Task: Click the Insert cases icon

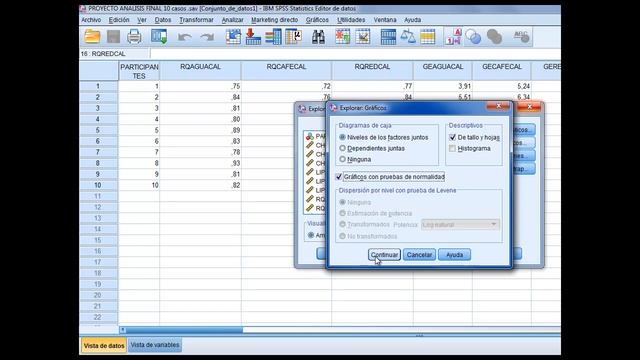Action: click(x=342, y=37)
